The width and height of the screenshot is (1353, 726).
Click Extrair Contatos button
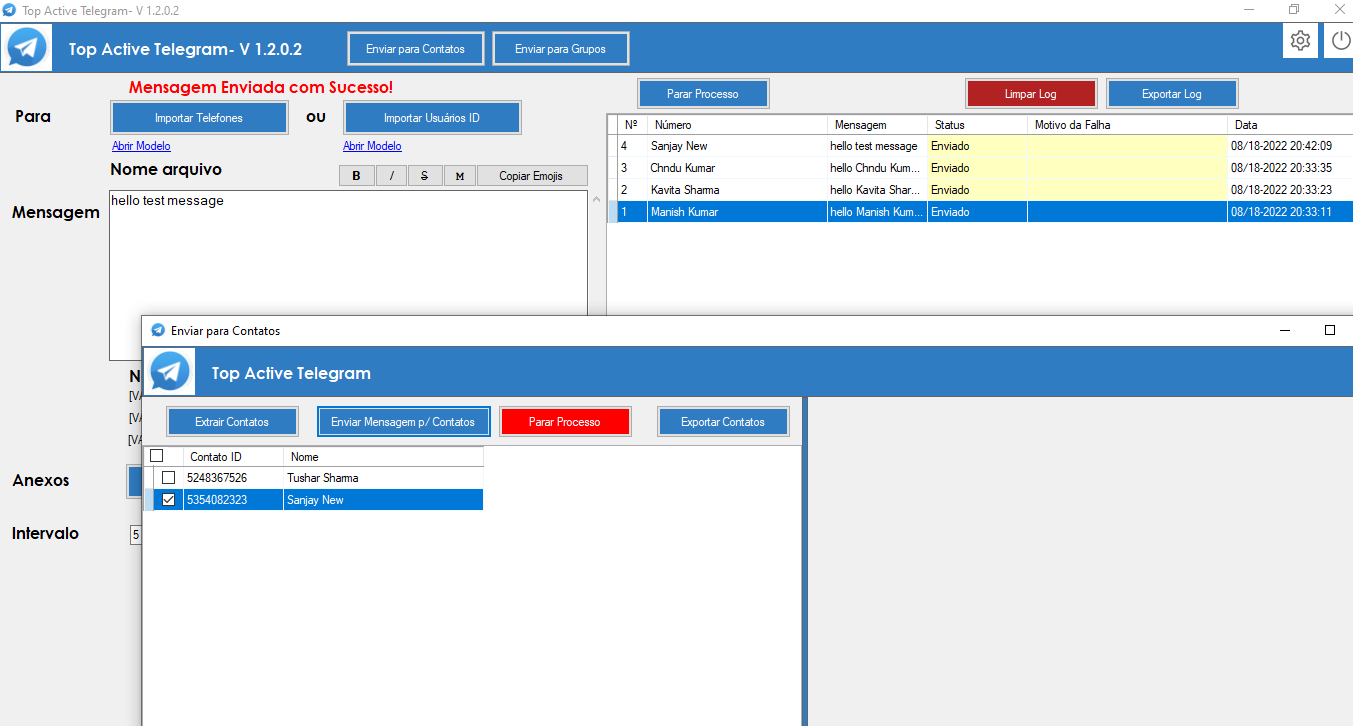[x=232, y=422]
